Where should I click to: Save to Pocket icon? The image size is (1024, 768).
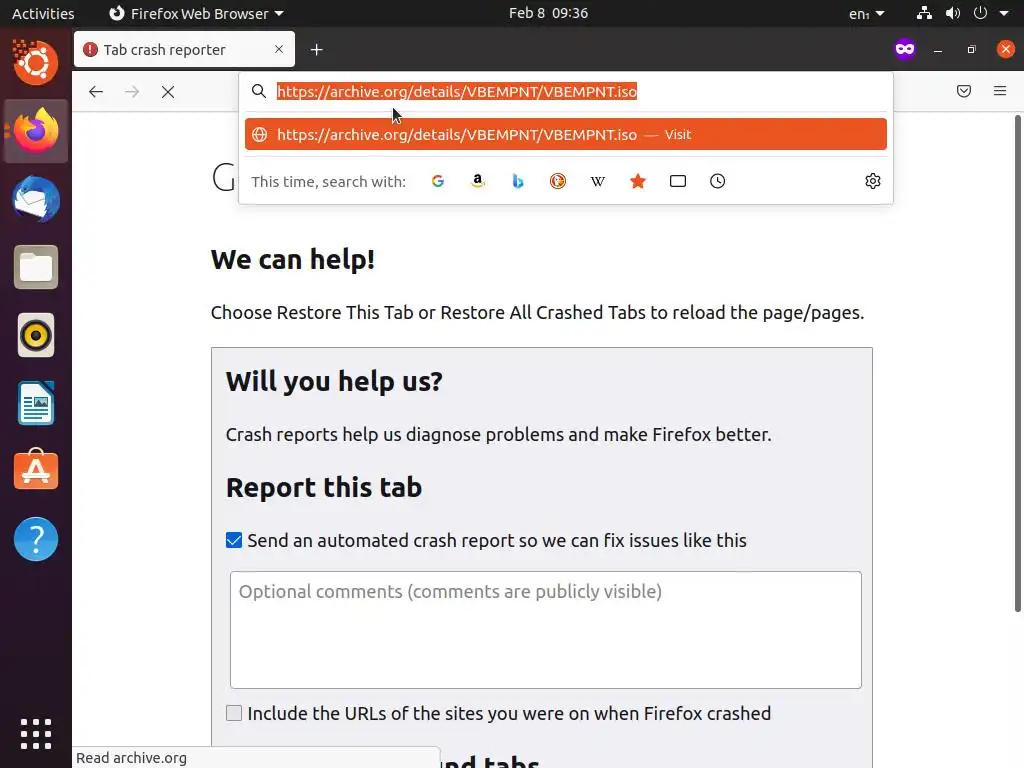(x=964, y=91)
